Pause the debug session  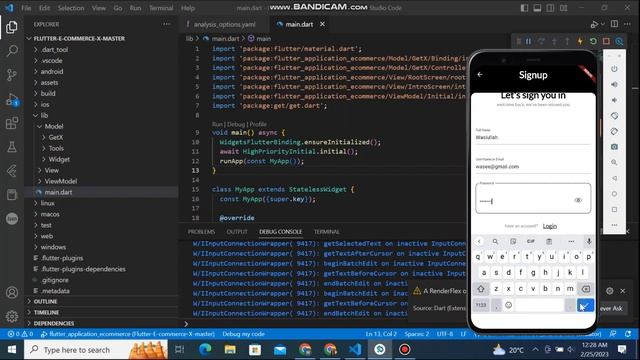pos(528,41)
